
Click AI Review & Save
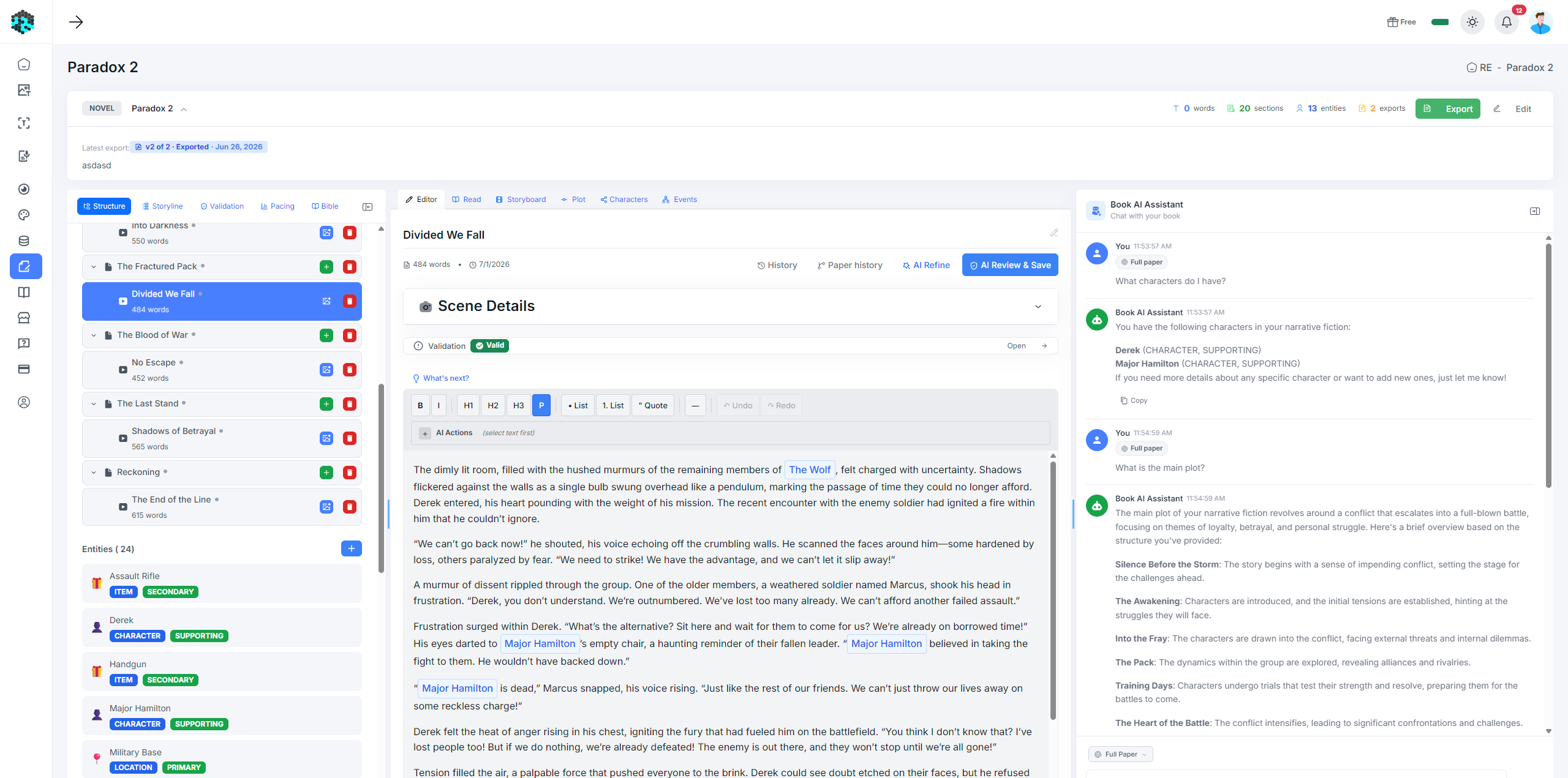1010,265
